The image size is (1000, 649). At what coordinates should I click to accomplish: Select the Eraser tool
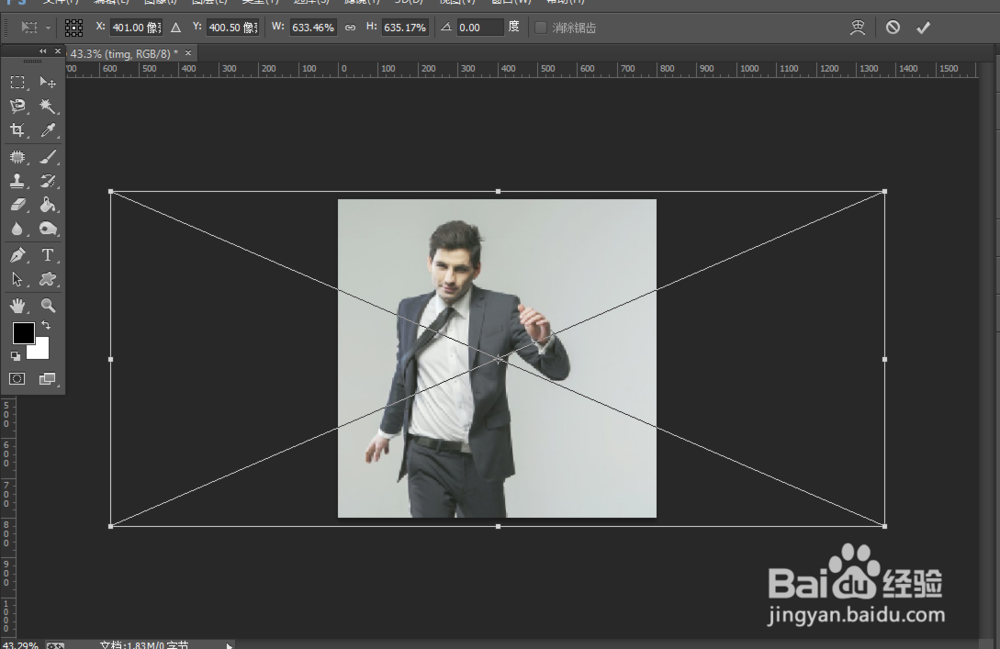[x=17, y=205]
